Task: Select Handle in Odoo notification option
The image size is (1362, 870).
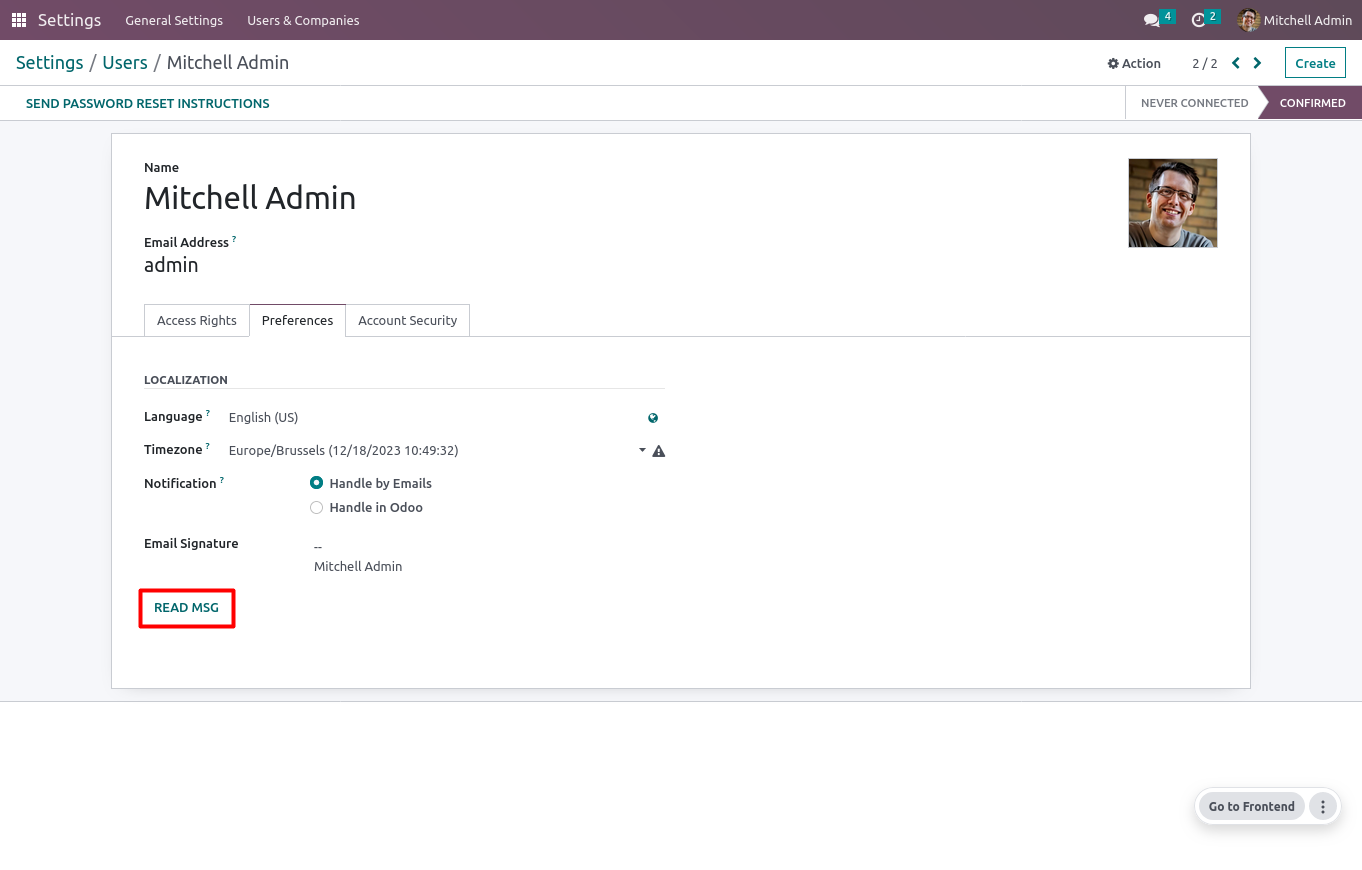Action: tap(317, 508)
